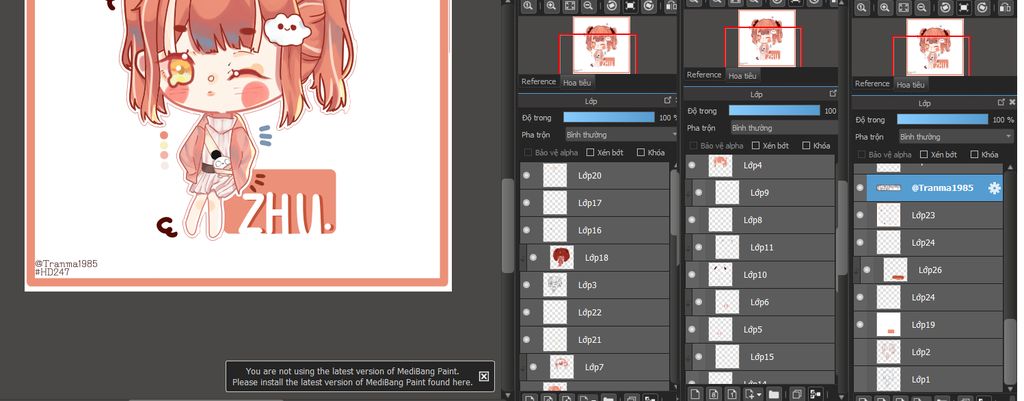Toggle visibility of layer Lớp10
The image size is (1024, 401).
coord(692,274)
